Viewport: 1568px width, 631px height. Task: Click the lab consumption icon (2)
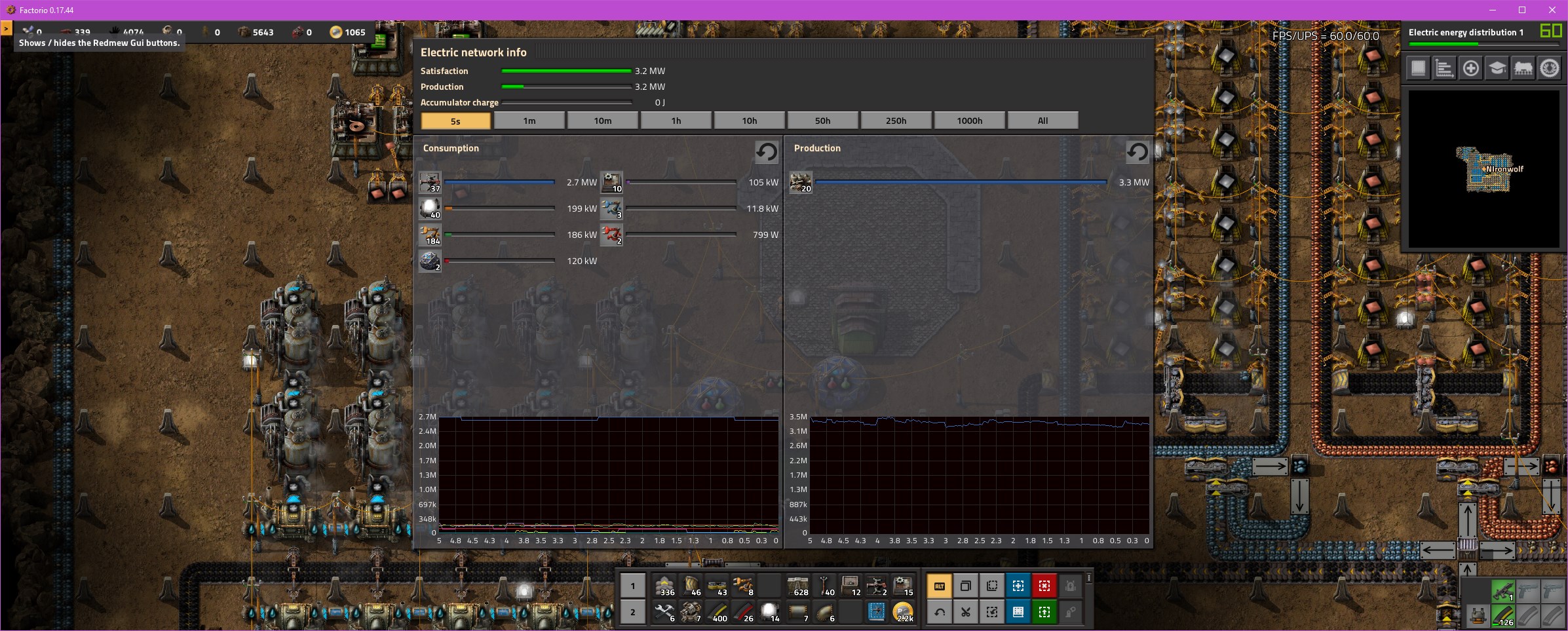click(x=430, y=261)
